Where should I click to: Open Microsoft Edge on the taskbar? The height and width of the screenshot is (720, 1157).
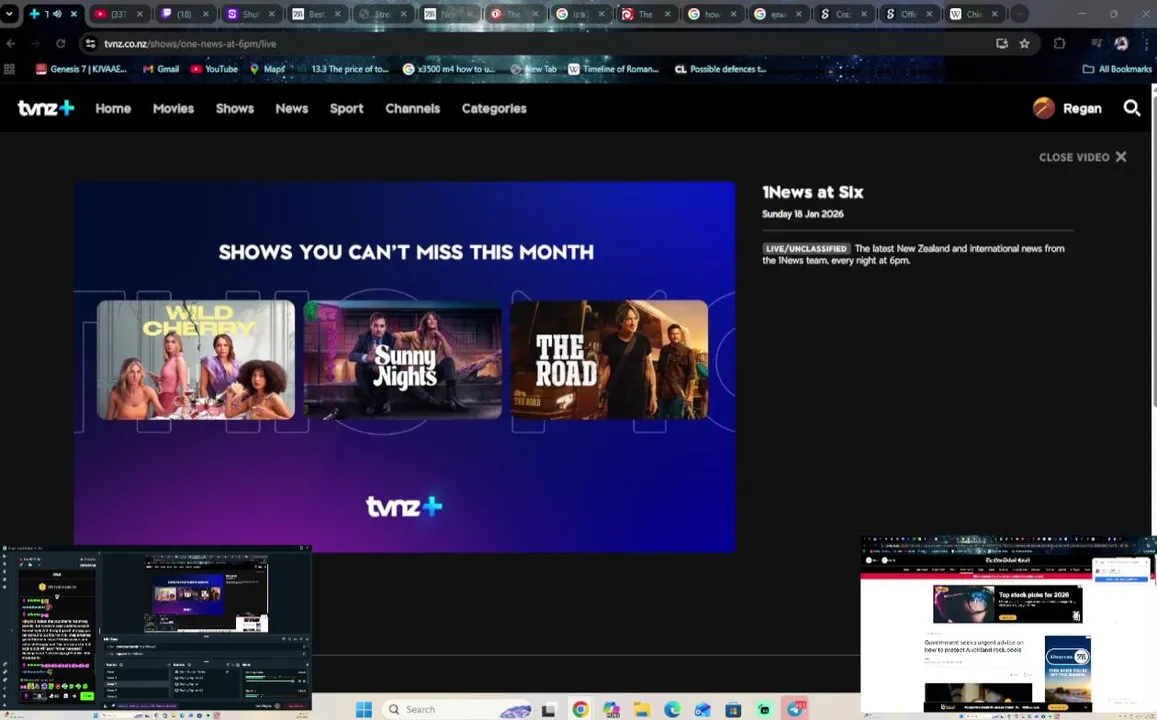[x=672, y=710]
